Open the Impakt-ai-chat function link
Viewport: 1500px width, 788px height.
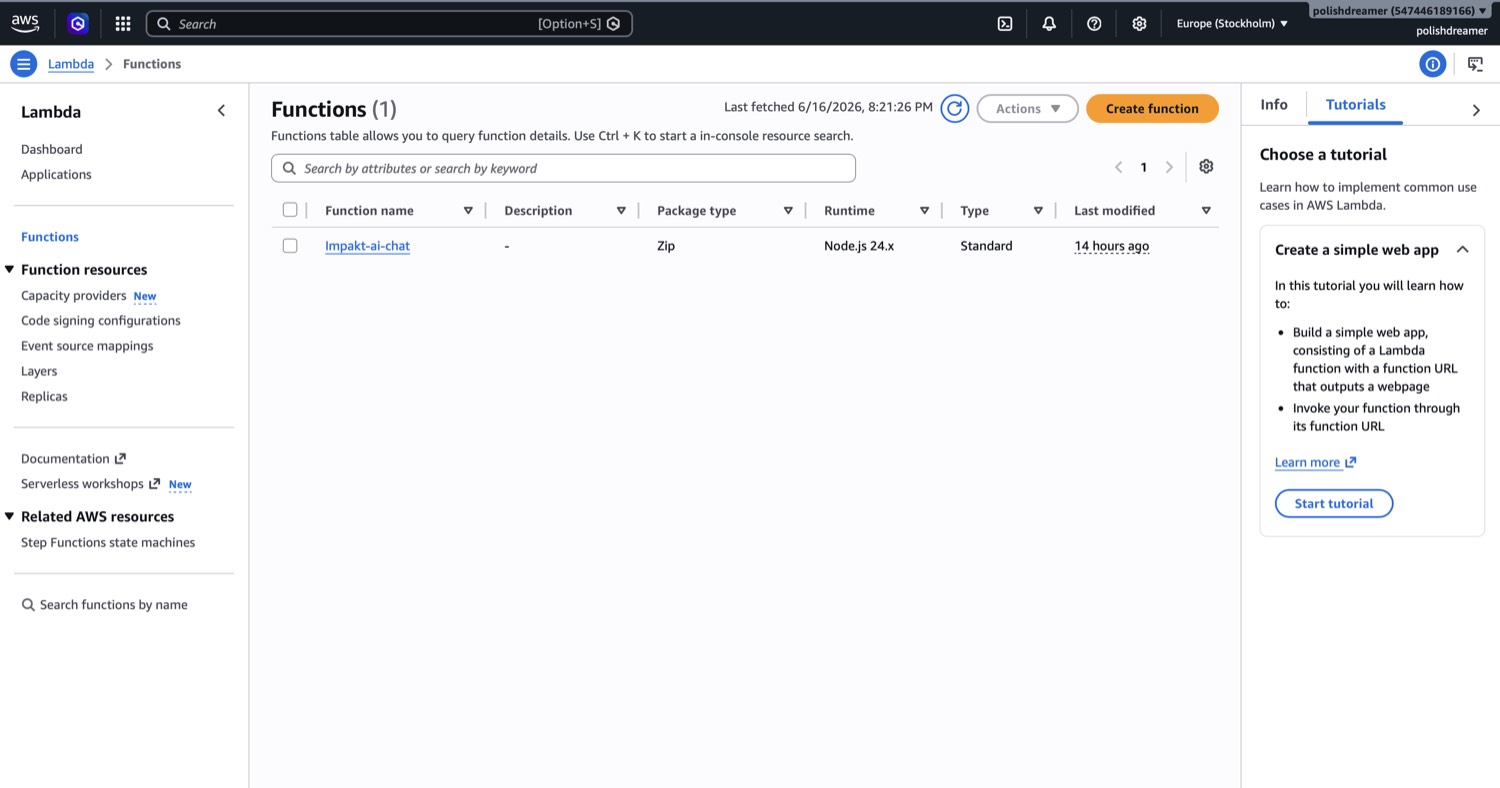pos(367,246)
